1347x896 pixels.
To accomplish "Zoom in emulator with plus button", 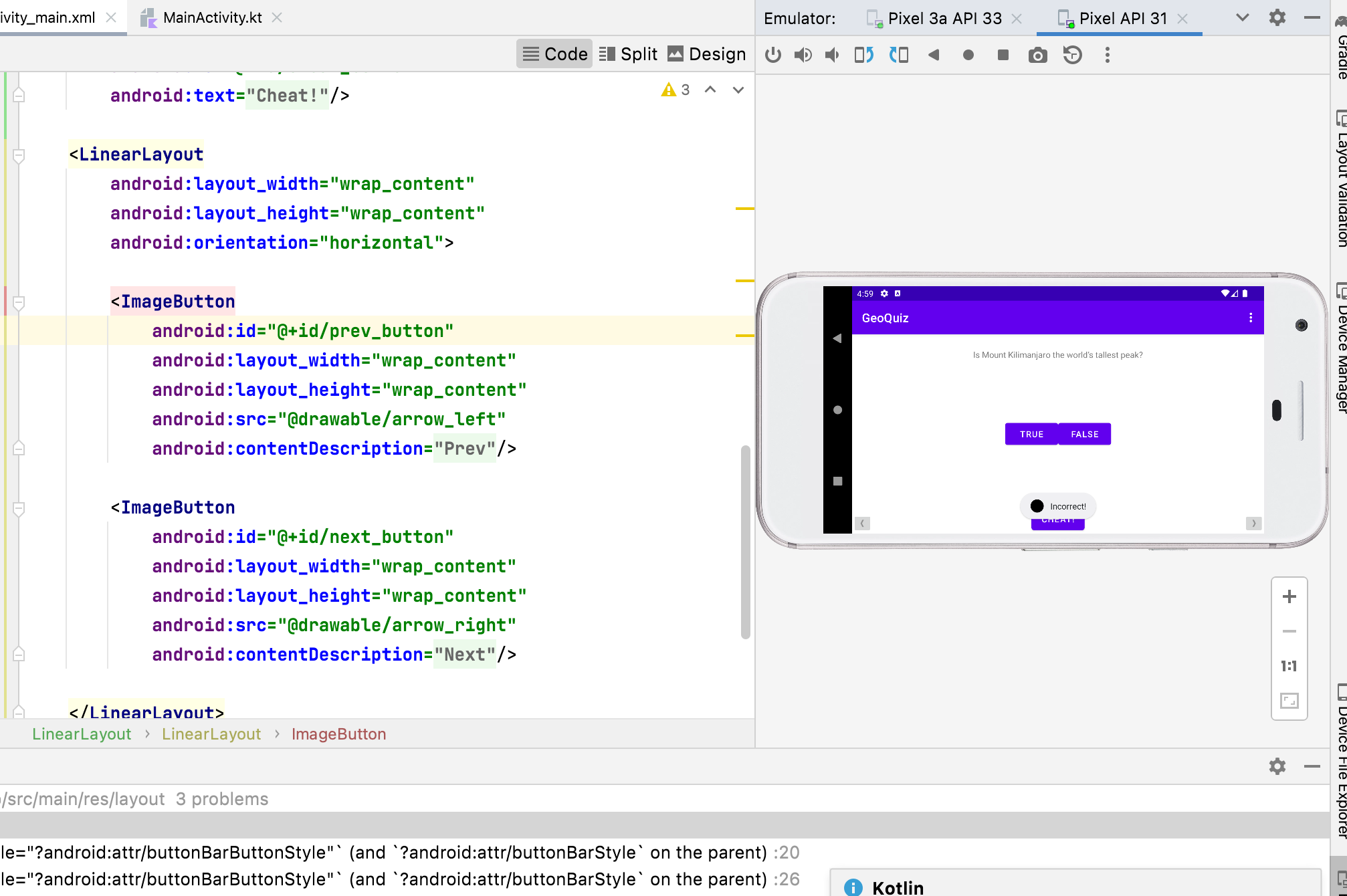I will [x=1289, y=596].
